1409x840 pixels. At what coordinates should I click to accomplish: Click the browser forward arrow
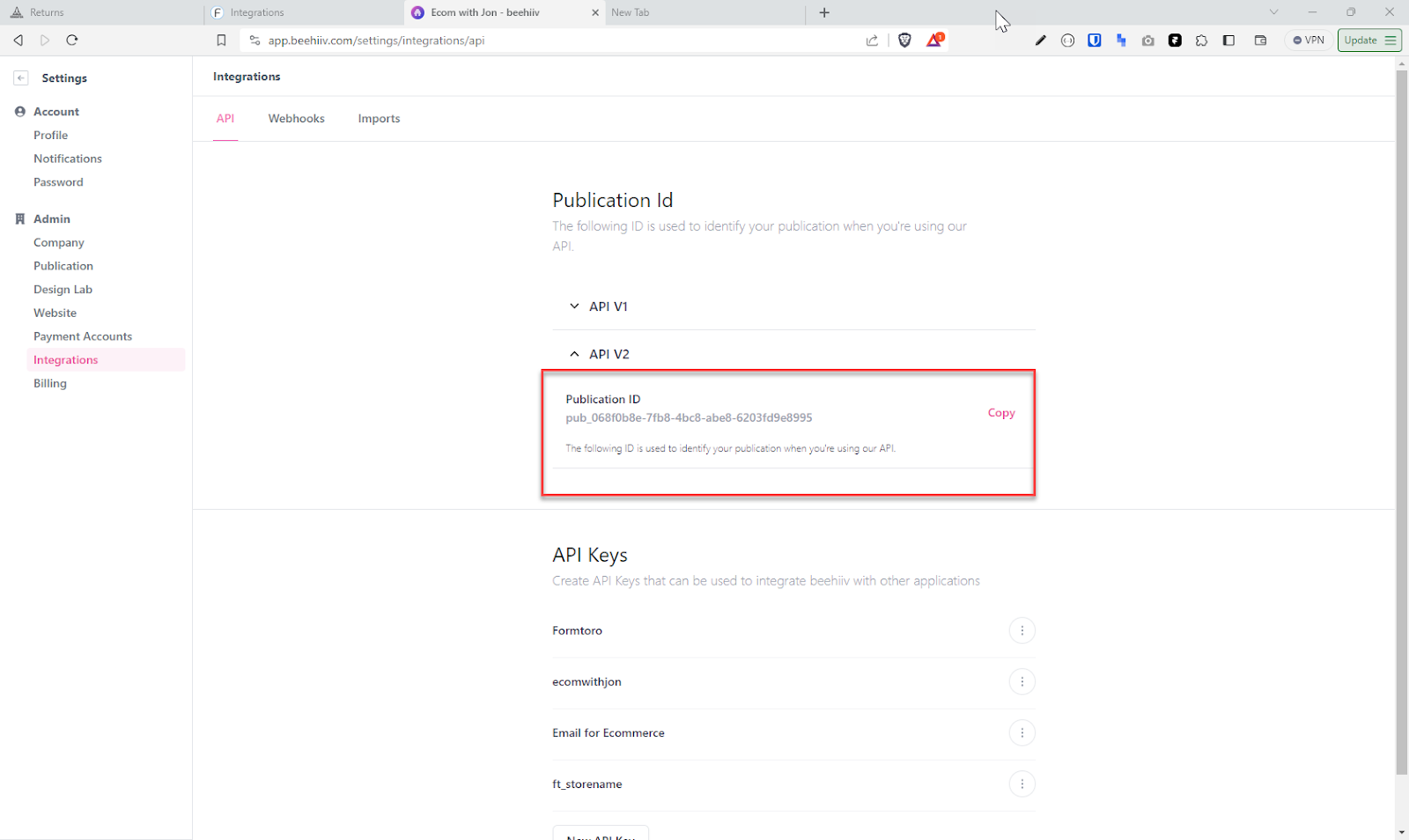(45, 41)
